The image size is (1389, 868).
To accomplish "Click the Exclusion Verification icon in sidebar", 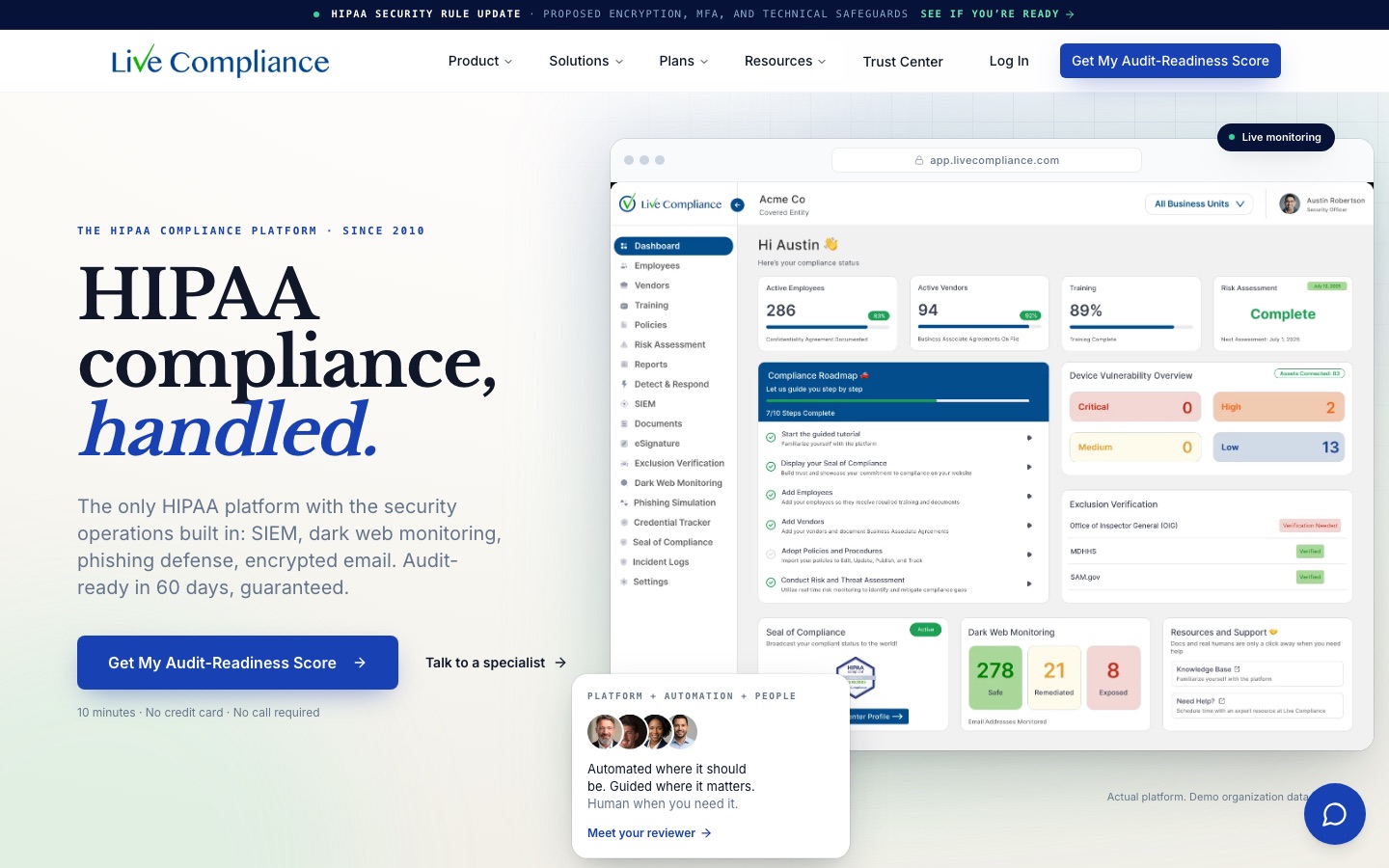I will pos(624,463).
